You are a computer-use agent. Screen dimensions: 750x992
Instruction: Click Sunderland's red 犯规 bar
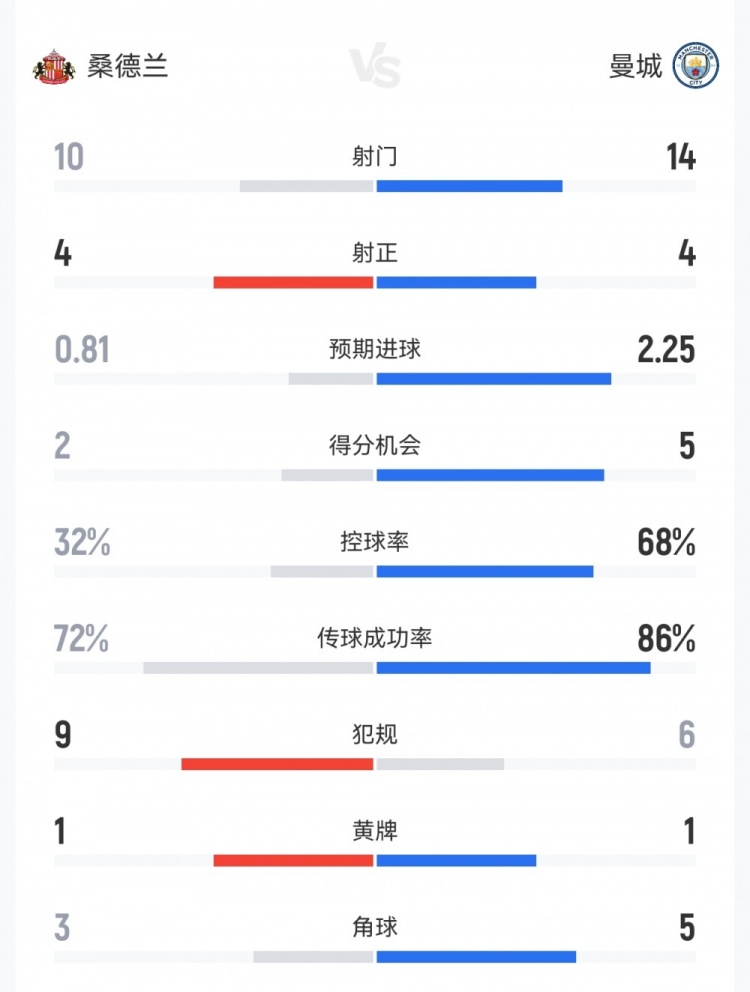pos(277,764)
